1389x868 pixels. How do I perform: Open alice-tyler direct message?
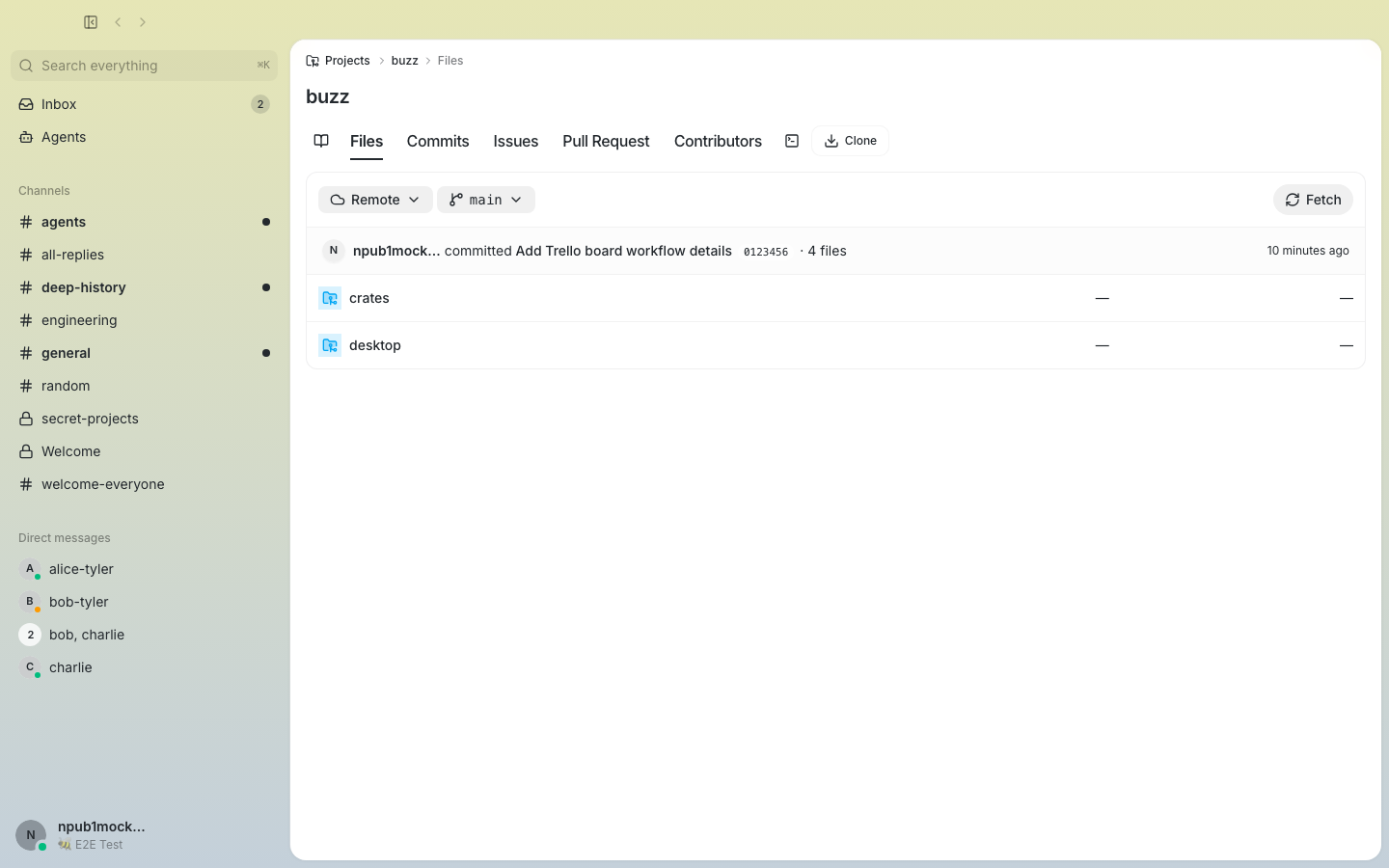pyautogui.click(x=144, y=569)
